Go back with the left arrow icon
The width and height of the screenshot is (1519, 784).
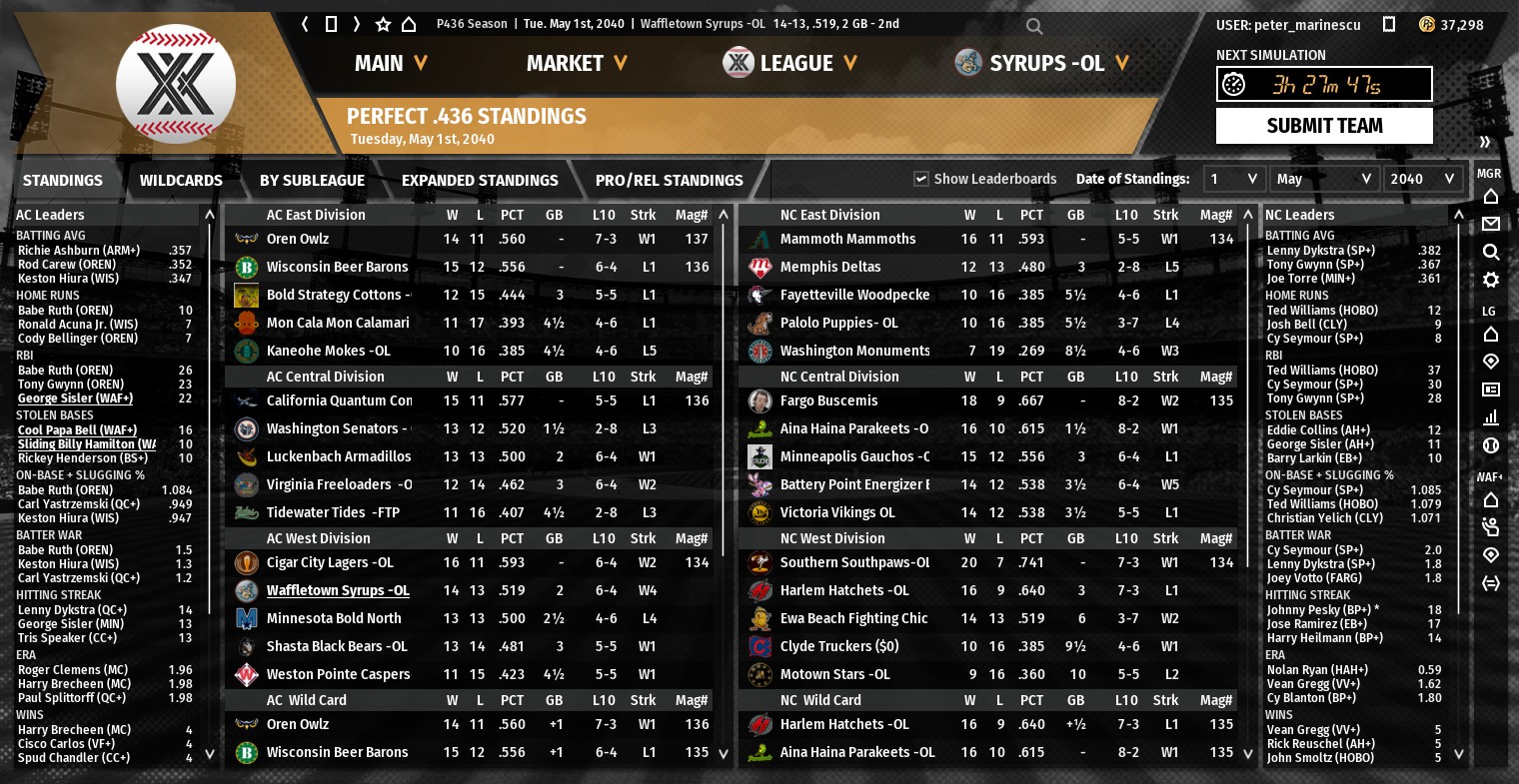click(305, 24)
